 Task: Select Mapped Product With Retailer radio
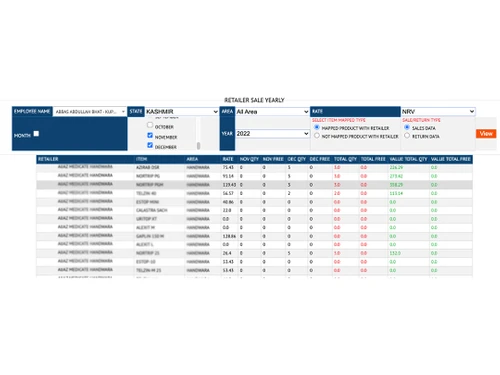click(x=317, y=127)
